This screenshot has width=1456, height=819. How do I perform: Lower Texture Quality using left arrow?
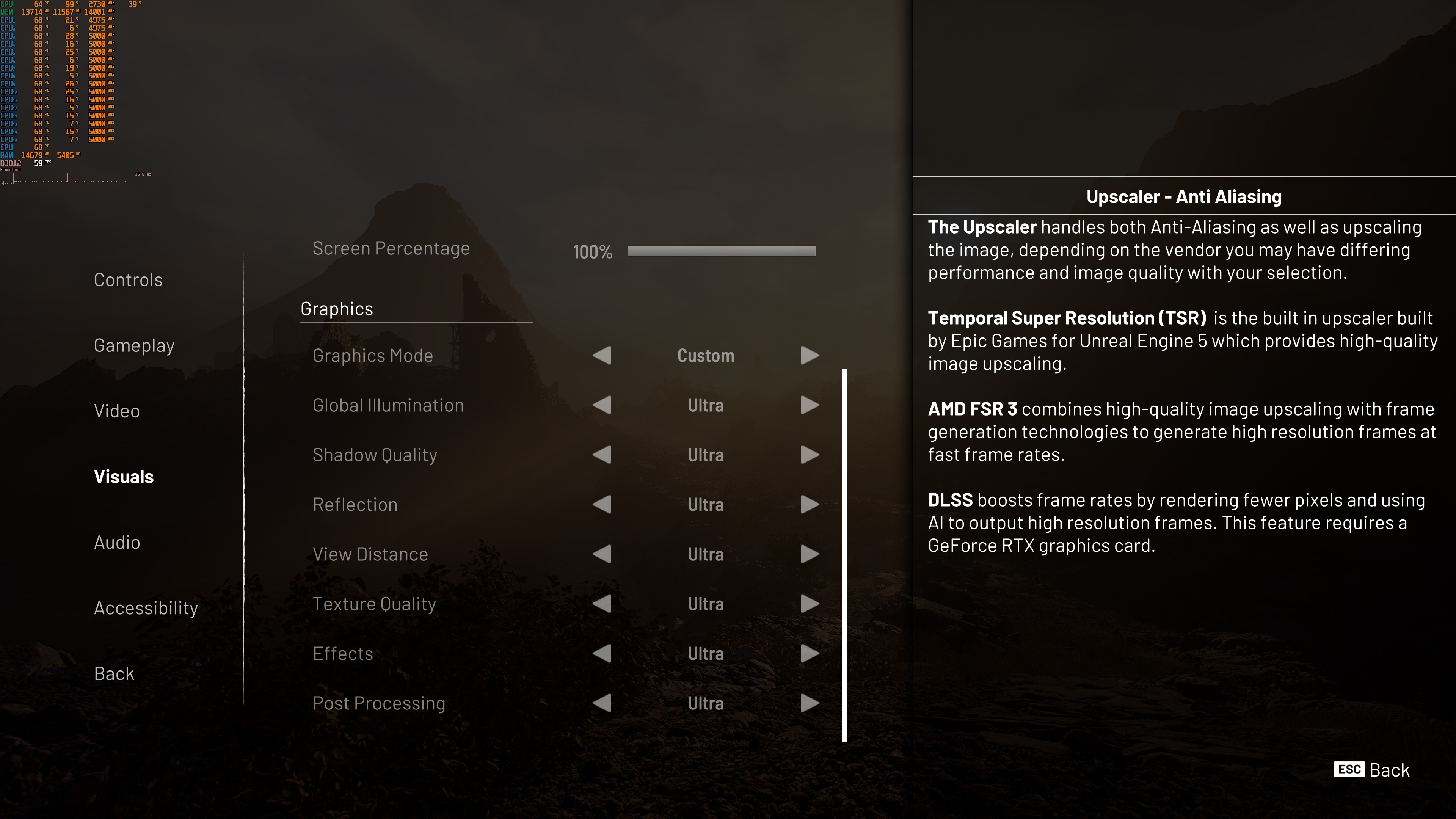click(602, 604)
